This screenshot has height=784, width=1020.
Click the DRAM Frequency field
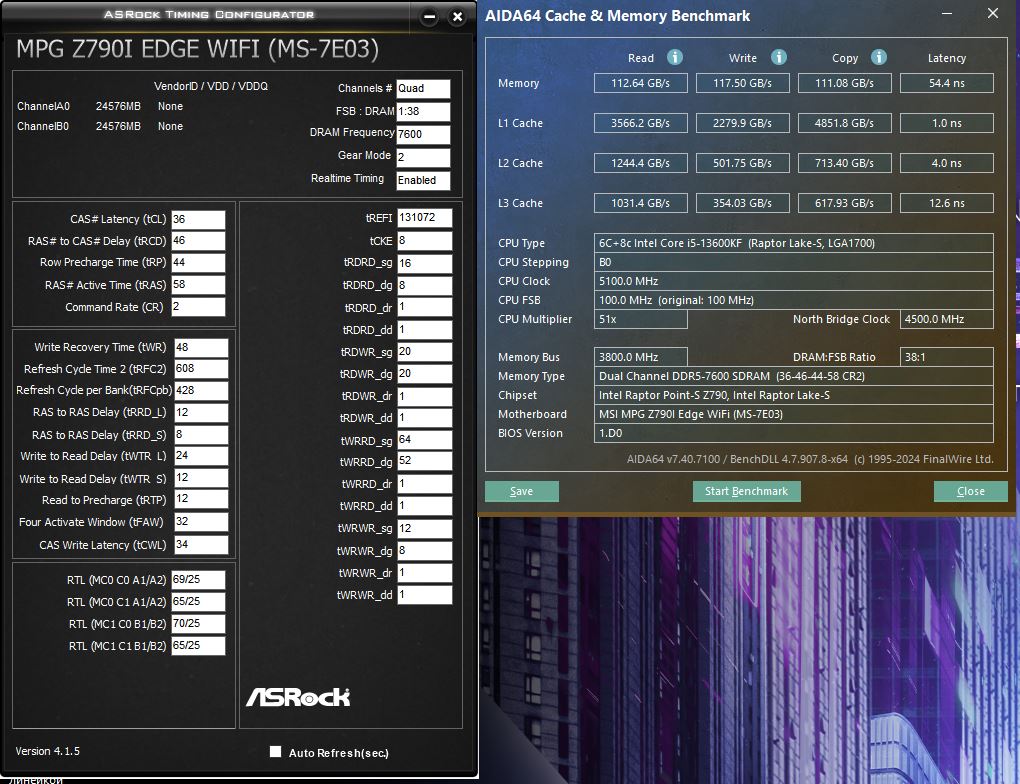pyautogui.click(x=423, y=134)
